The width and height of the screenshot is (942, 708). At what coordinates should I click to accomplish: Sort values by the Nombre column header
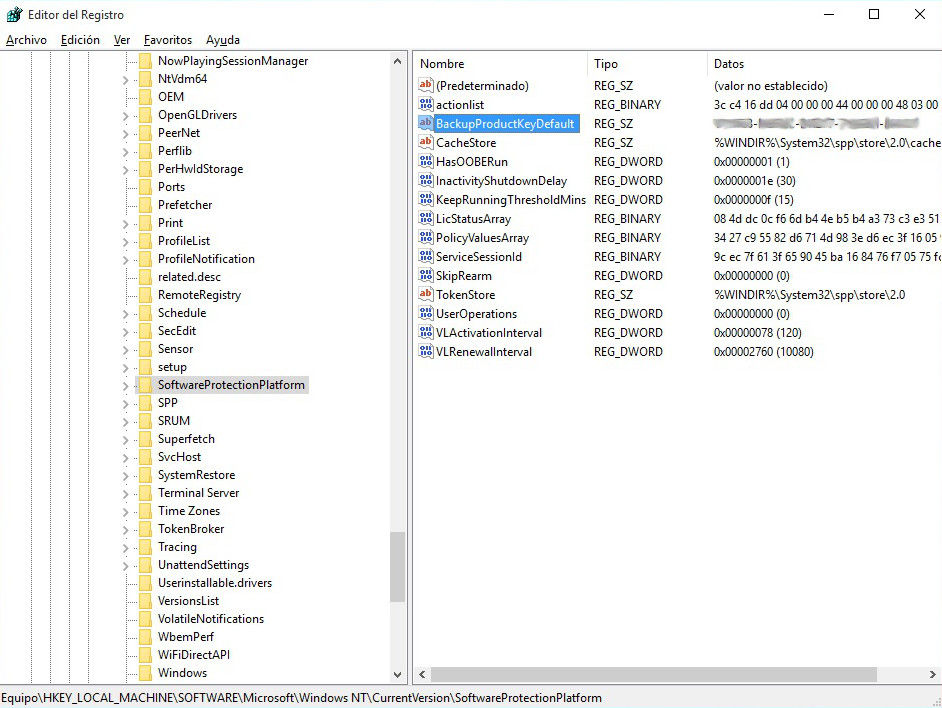tap(500, 64)
